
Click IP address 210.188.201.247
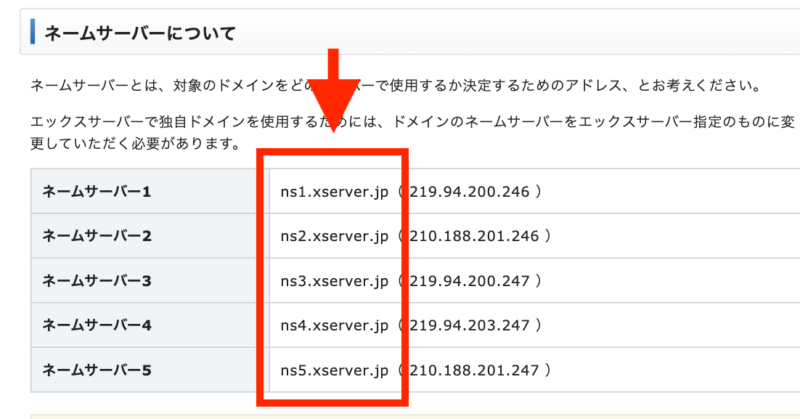click(x=474, y=369)
